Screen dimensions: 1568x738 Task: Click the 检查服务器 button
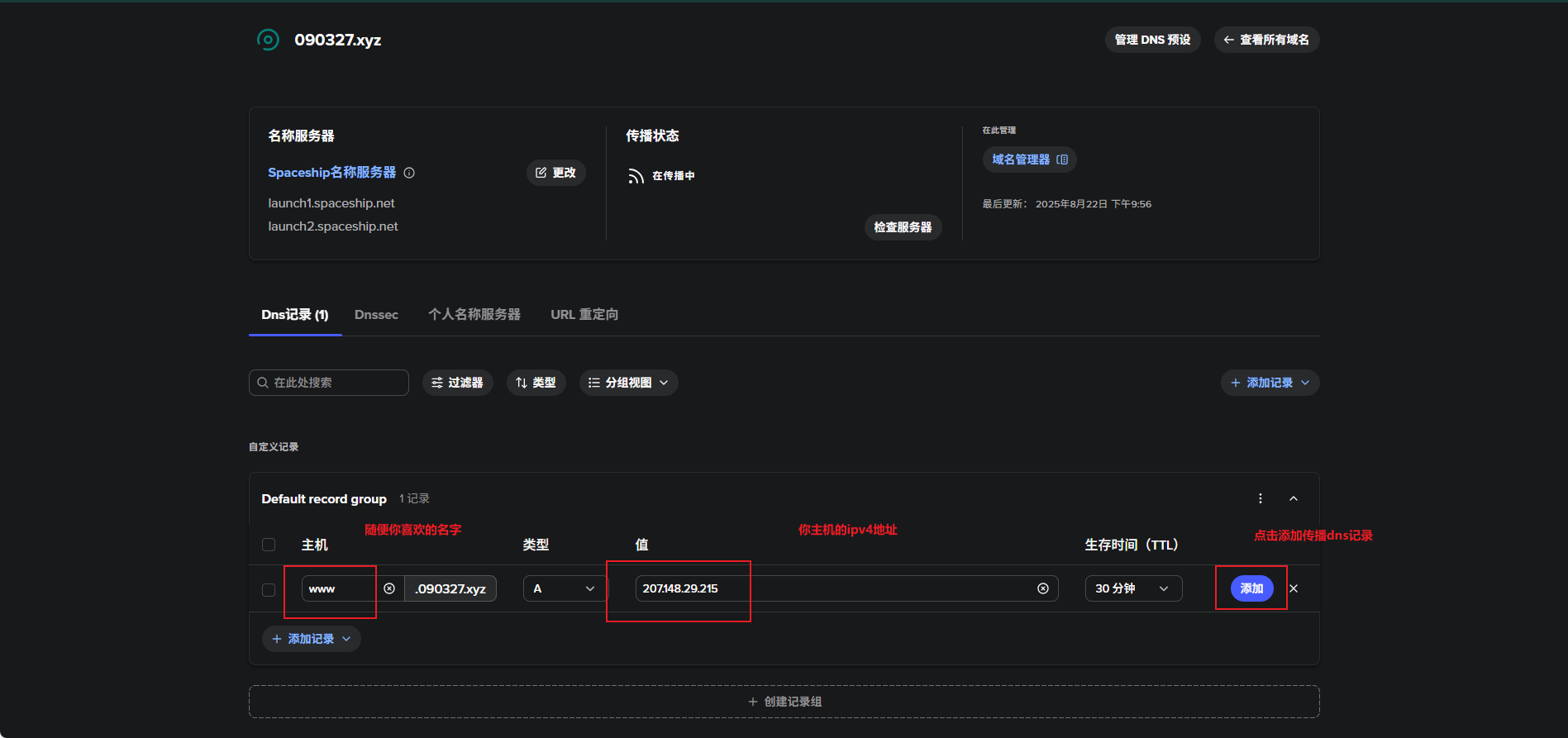click(x=903, y=227)
